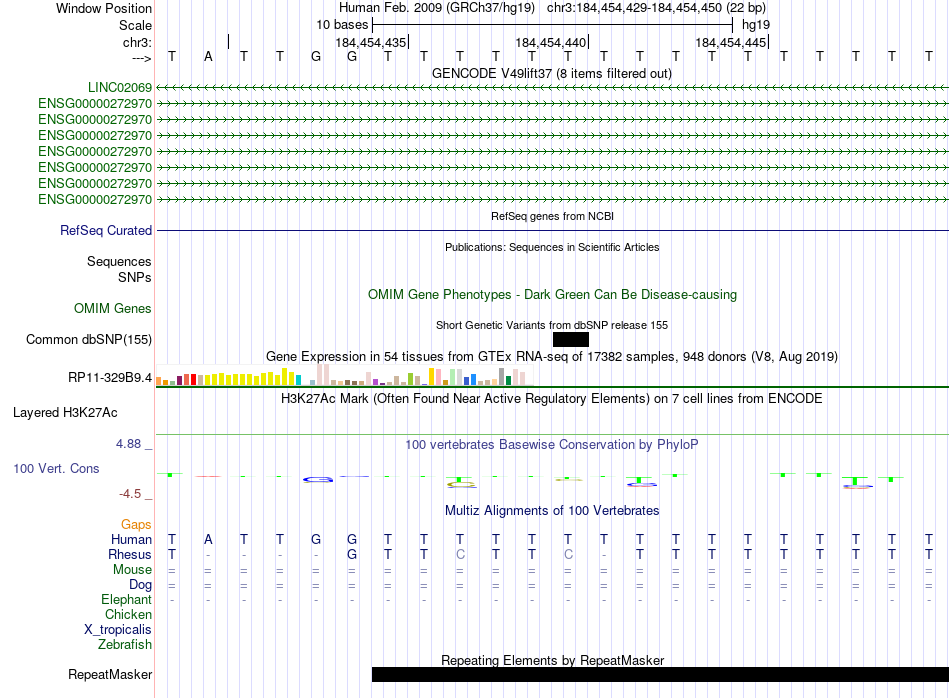Click the 184,454,445 position marker
Screen dimensions: 950x698
[731, 42]
